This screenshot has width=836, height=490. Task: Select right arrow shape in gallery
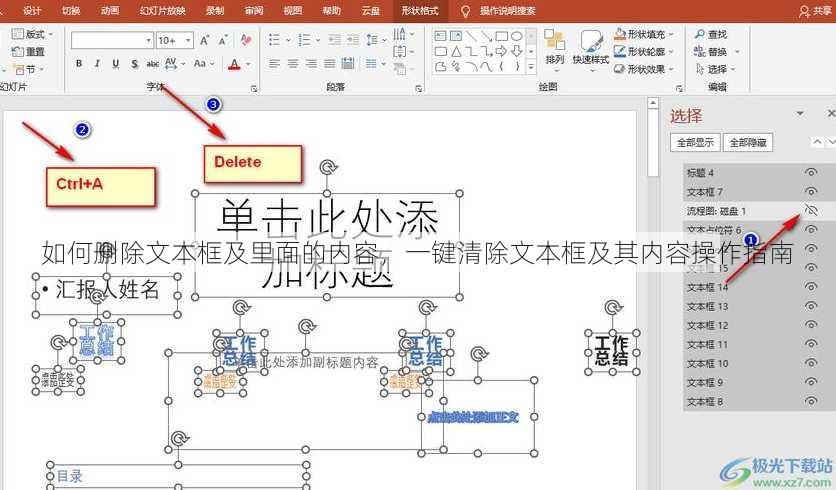[x=501, y=52]
